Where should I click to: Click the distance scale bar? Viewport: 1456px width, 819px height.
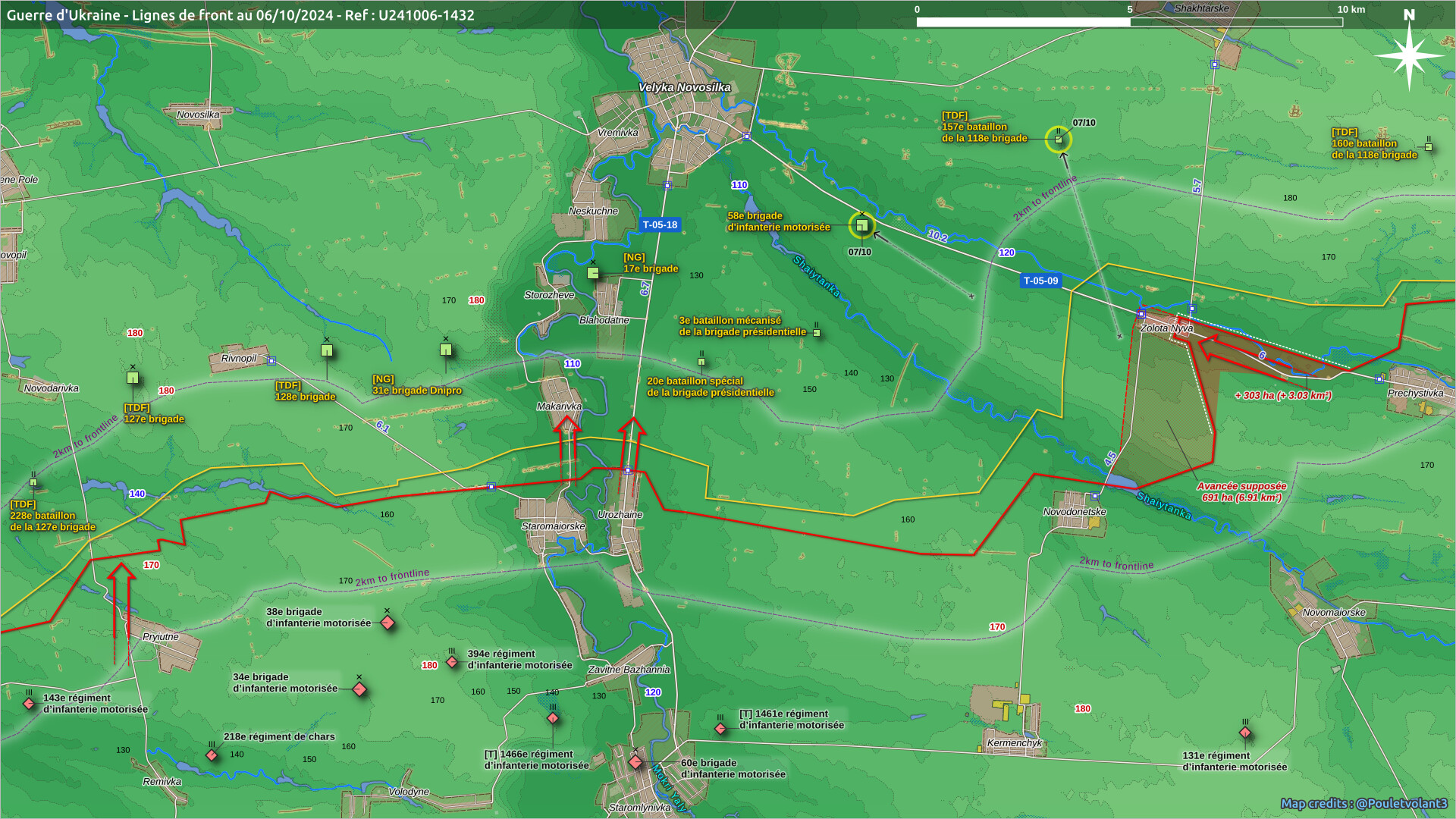coord(1129,22)
